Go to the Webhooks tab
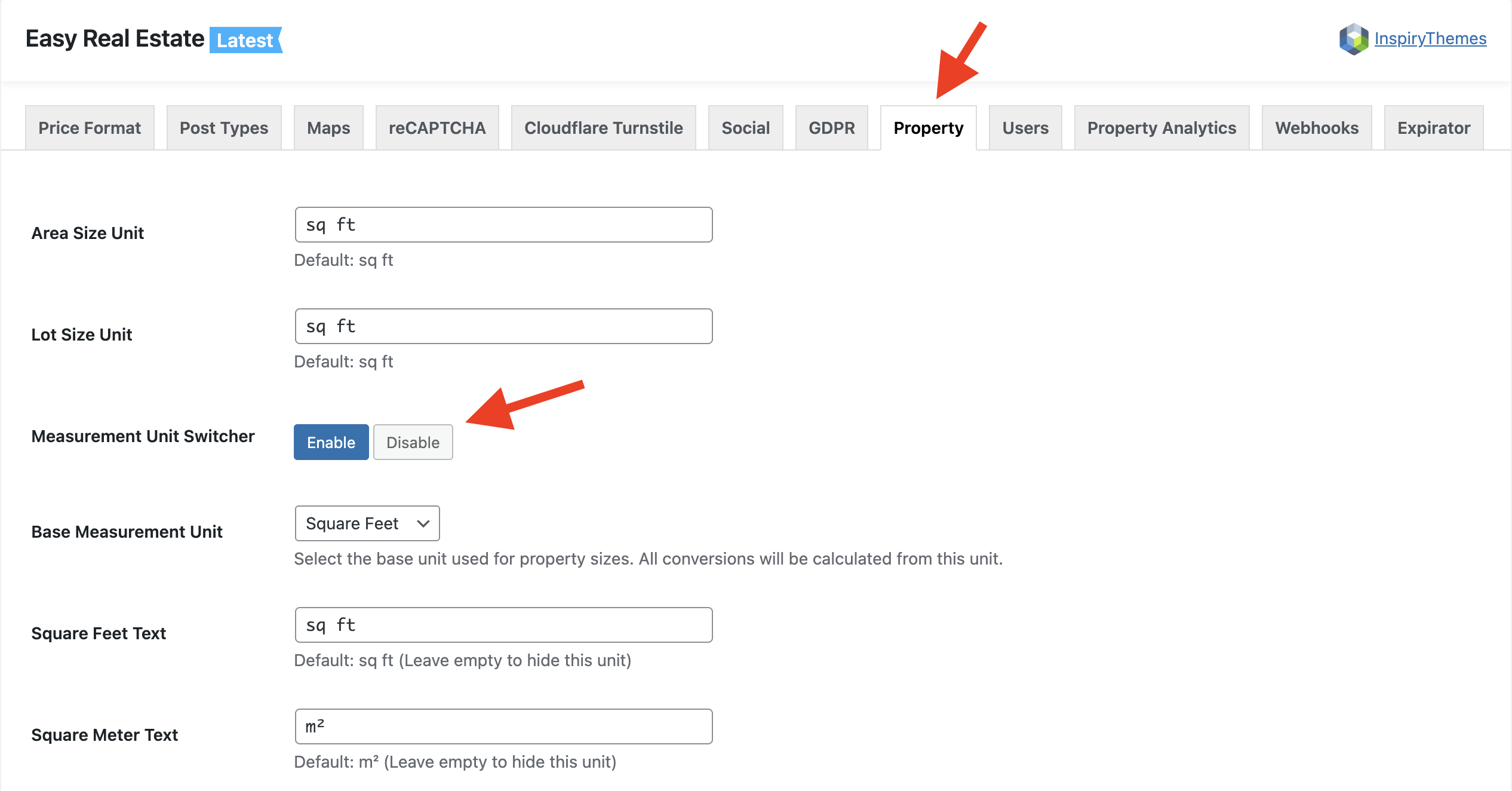The width and height of the screenshot is (1512, 791). [x=1317, y=128]
